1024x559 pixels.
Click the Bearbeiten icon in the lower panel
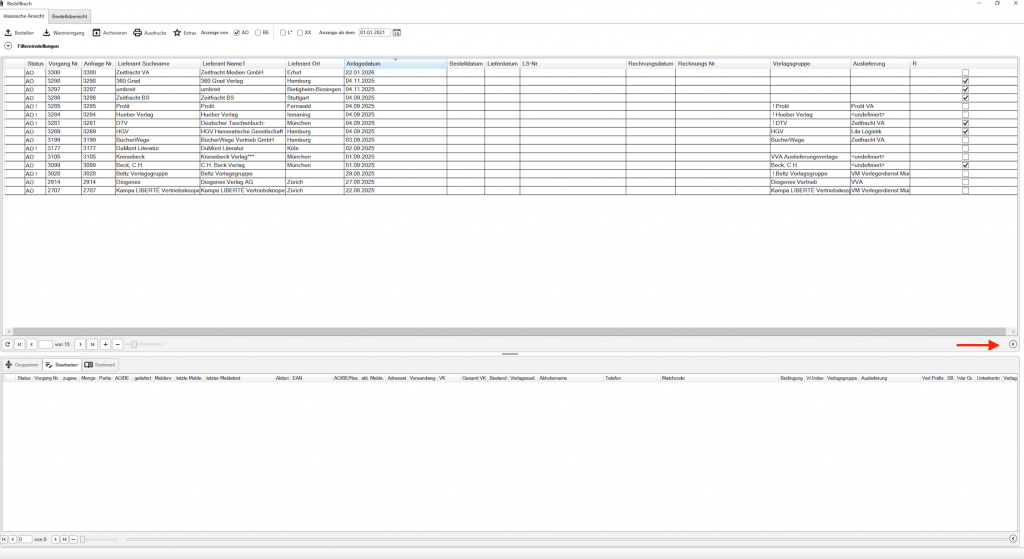pos(49,365)
